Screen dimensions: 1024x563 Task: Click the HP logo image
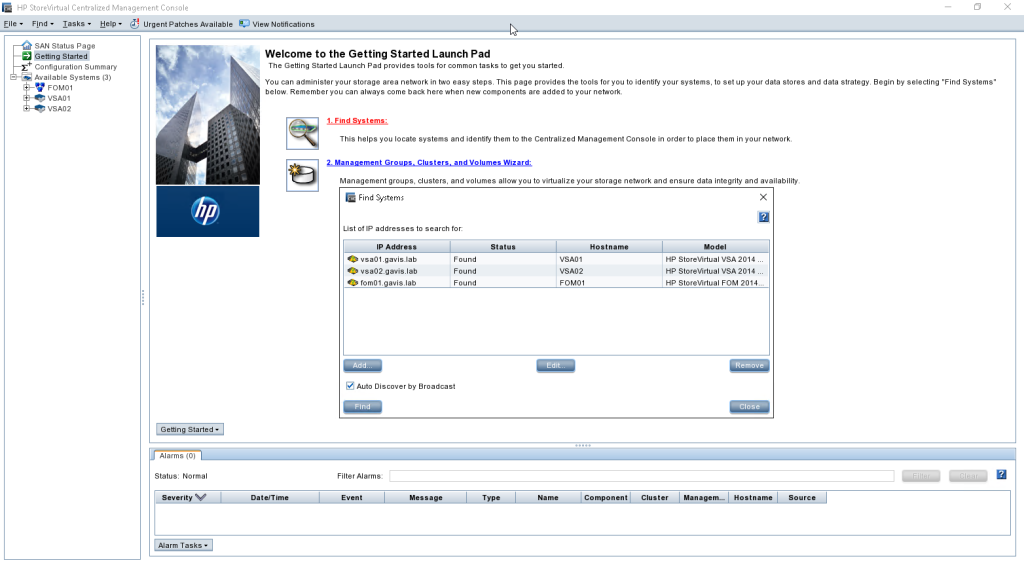coord(208,211)
